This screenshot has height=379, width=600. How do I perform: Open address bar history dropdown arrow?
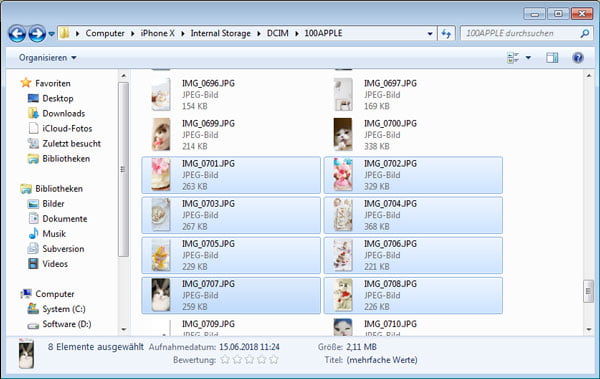click(x=430, y=34)
